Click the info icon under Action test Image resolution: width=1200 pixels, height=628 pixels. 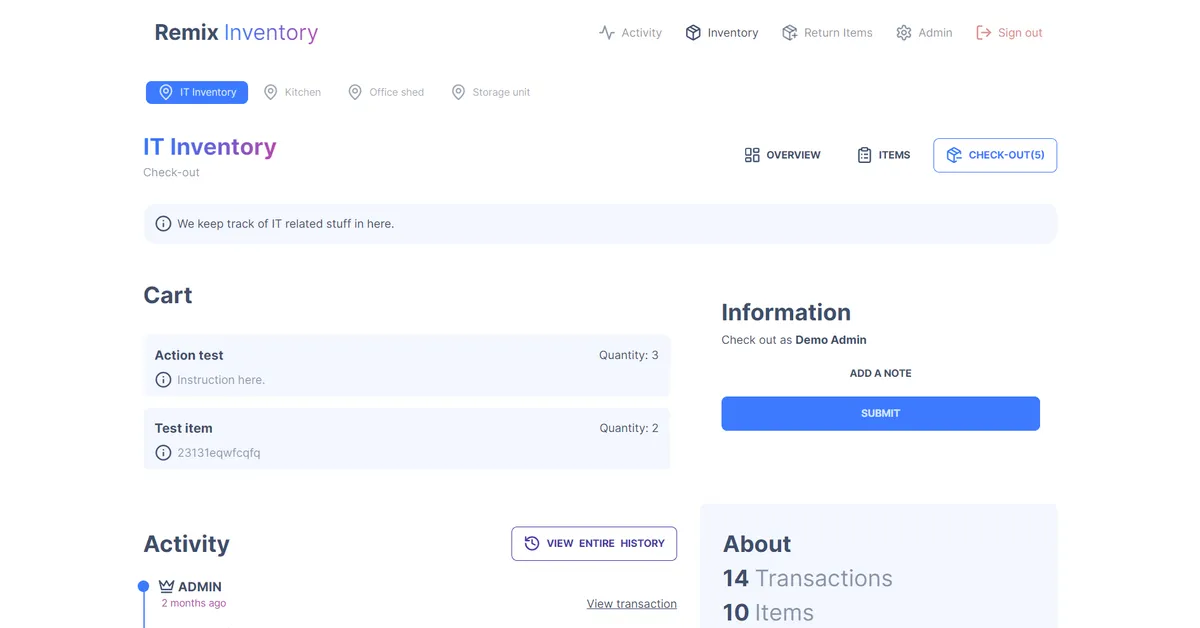pos(163,380)
